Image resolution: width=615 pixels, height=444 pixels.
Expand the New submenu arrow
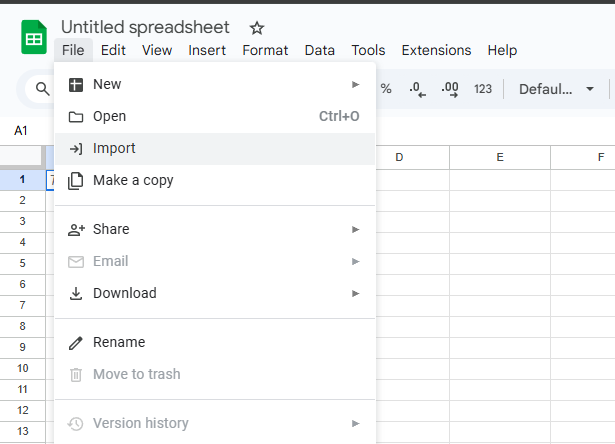coord(355,84)
